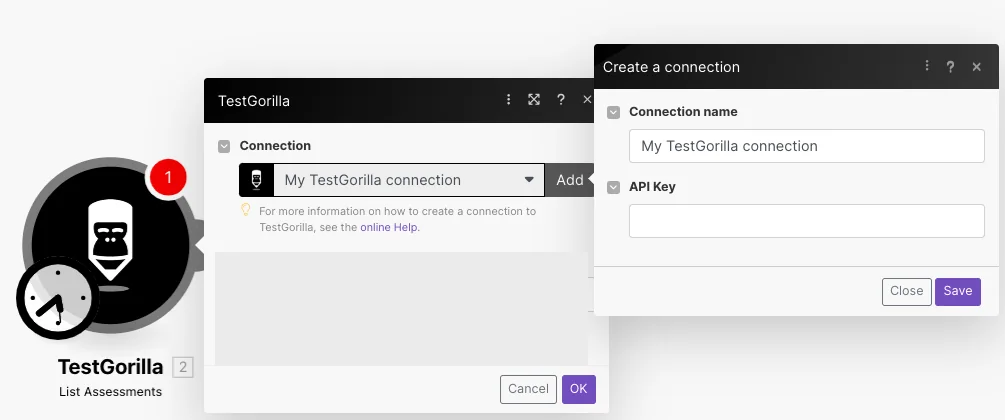Open help in Create a connection dialog

951,67
